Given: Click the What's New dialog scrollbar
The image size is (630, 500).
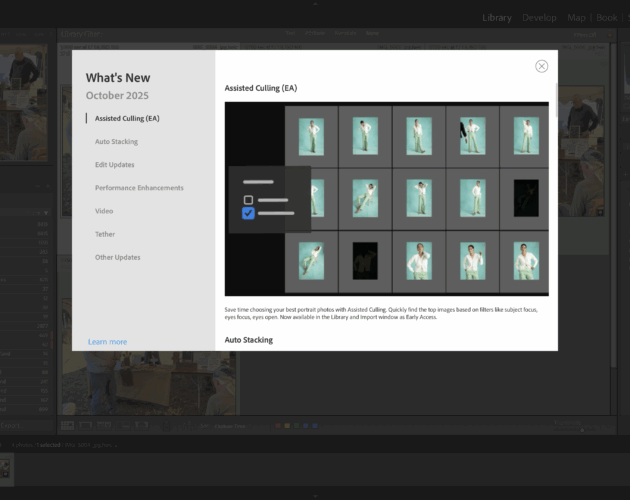Looking at the screenshot, I should 555,100.
